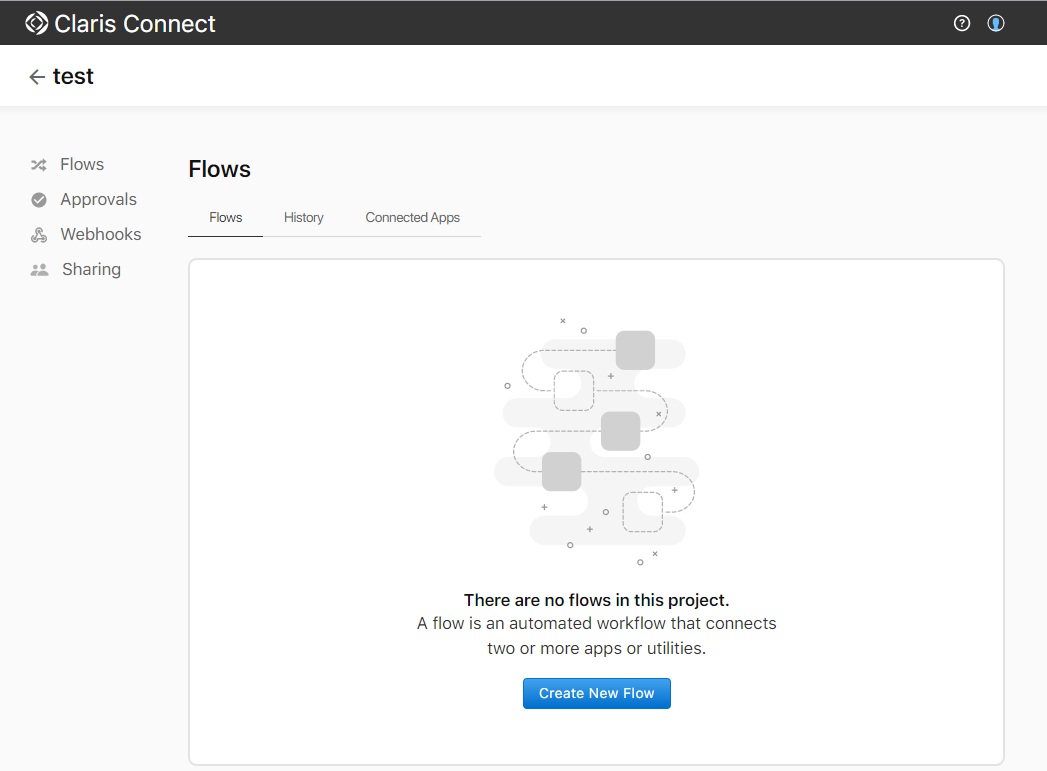This screenshot has width=1047, height=771.
Task: Click the Approvals checkmark icon in sidebar
Action: (39, 200)
